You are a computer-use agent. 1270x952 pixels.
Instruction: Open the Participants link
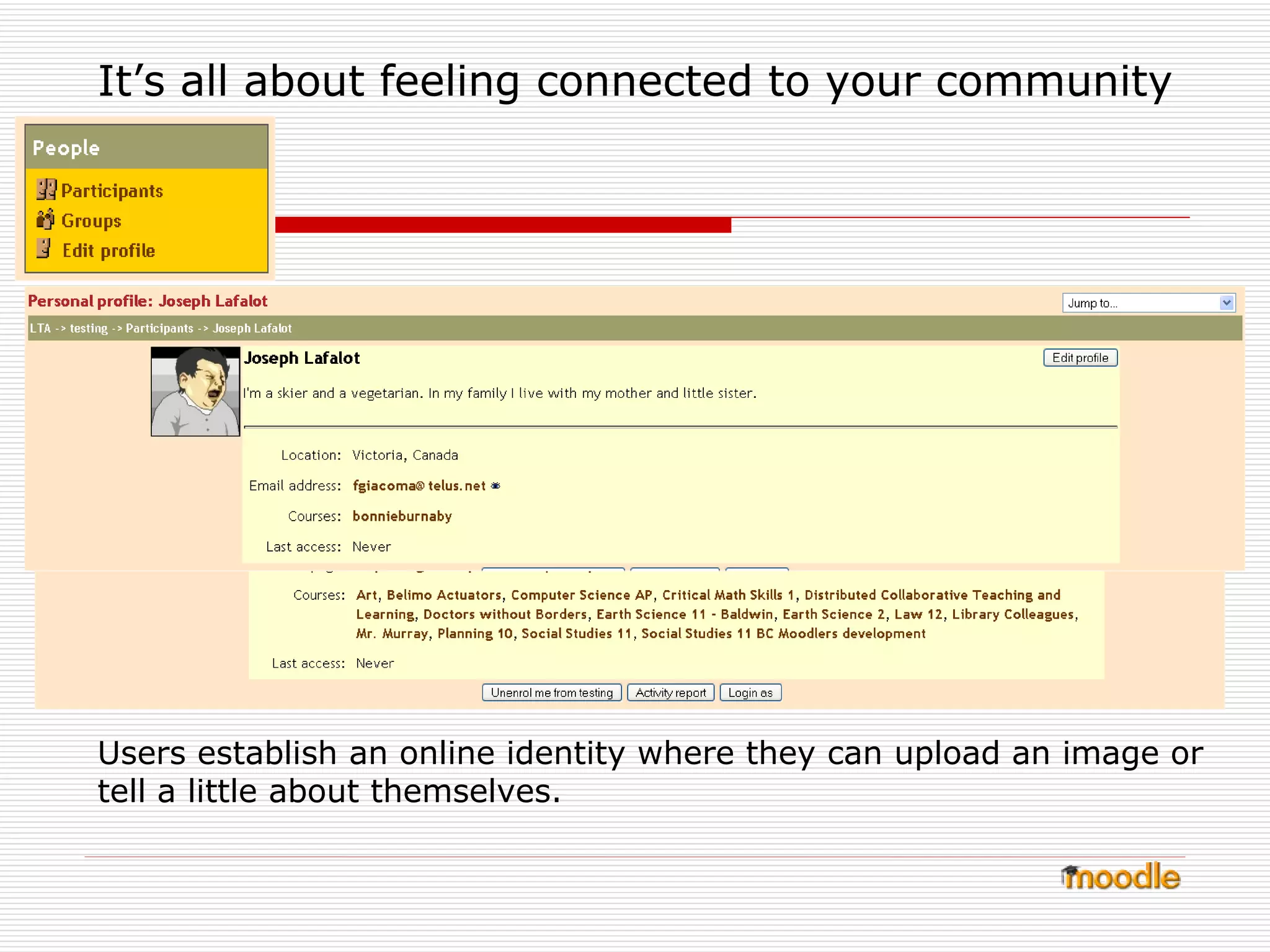click(112, 191)
